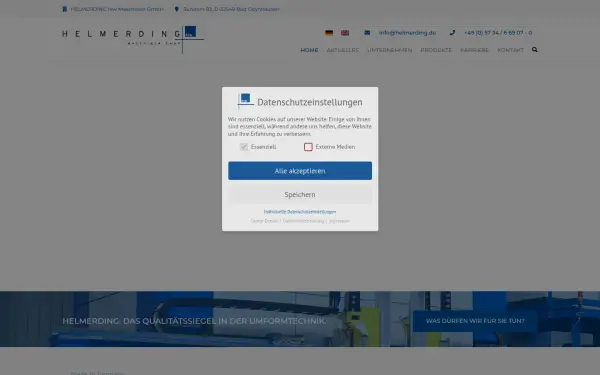Click the Bad Oeynhausen address text

coord(231,9)
